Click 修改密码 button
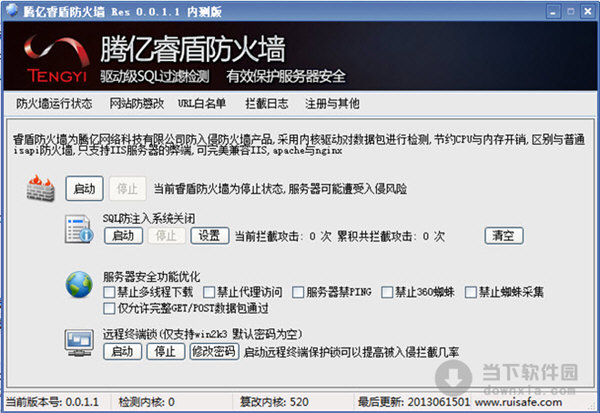 [x=214, y=351]
